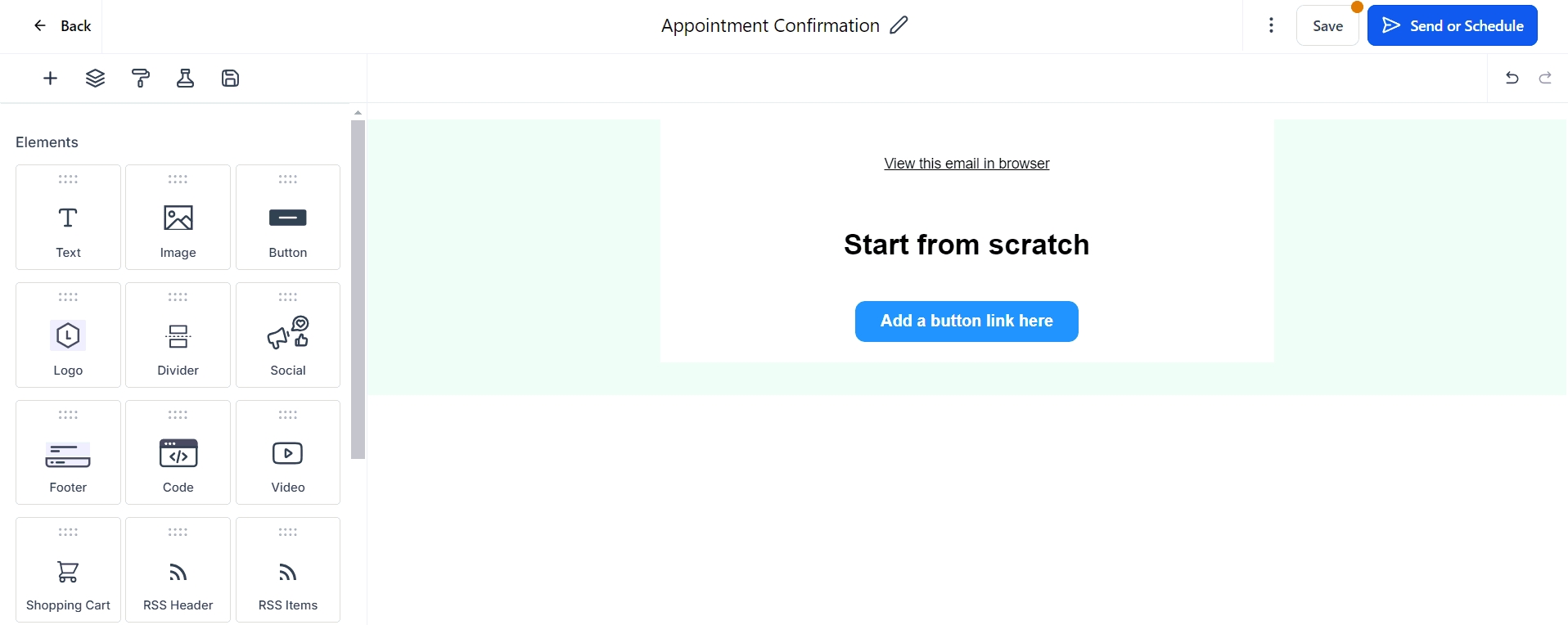Viewport: 1568px width, 625px height.
Task: Click the floppy disk save template icon
Action: pyautogui.click(x=231, y=79)
